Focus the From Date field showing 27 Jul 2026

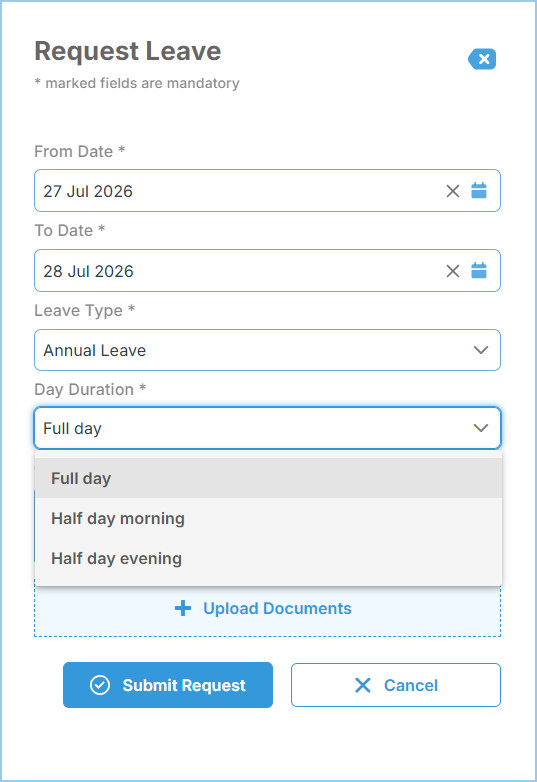tap(267, 191)
